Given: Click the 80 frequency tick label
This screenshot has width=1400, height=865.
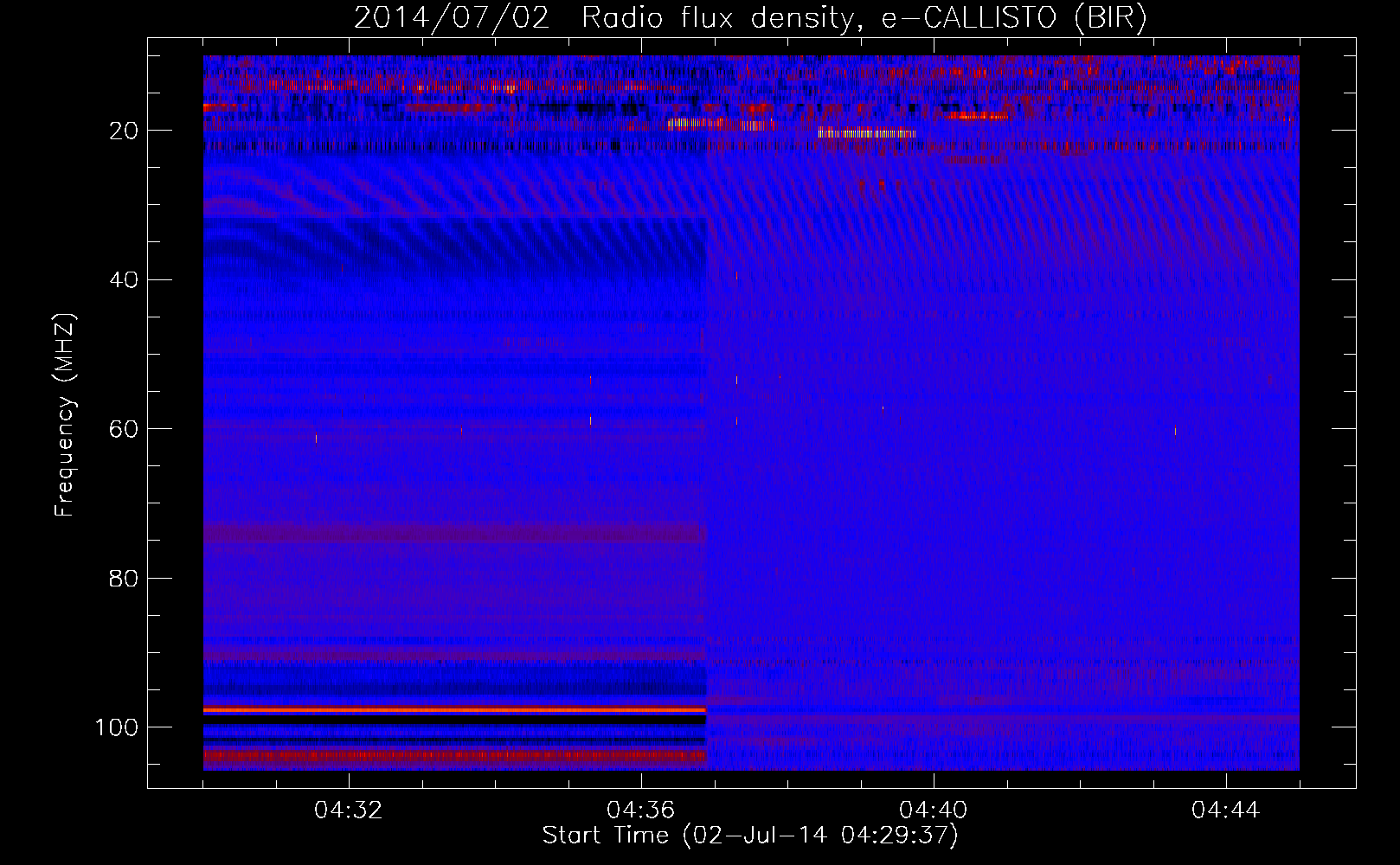Looking at the screenshot, I should point(125,578).
